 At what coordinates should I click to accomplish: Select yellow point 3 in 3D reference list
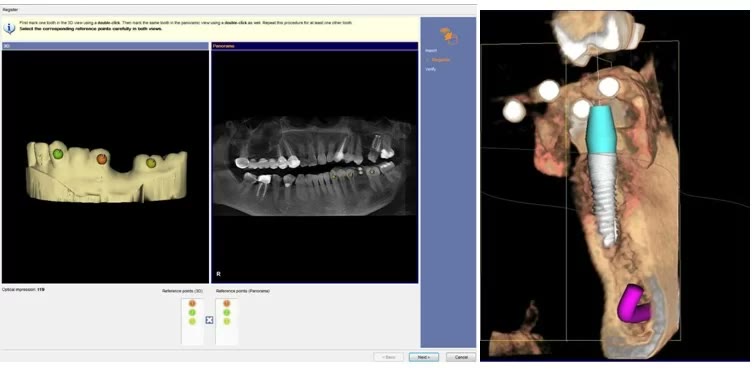click(x=192, y=321)
